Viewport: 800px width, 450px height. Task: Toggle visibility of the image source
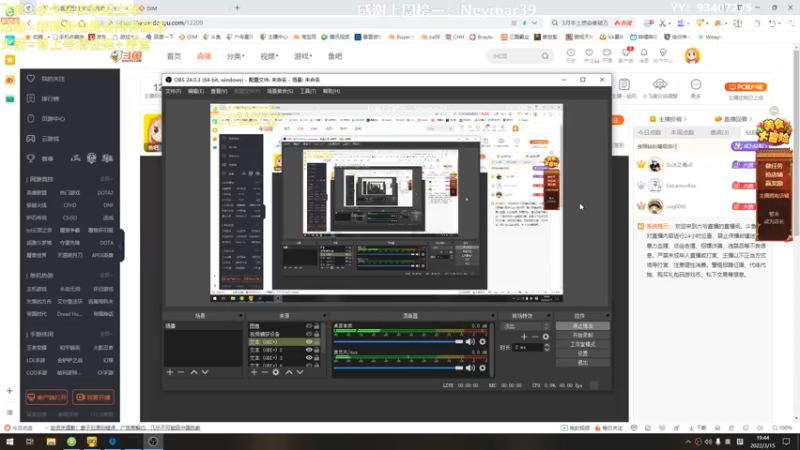(309, 326)
